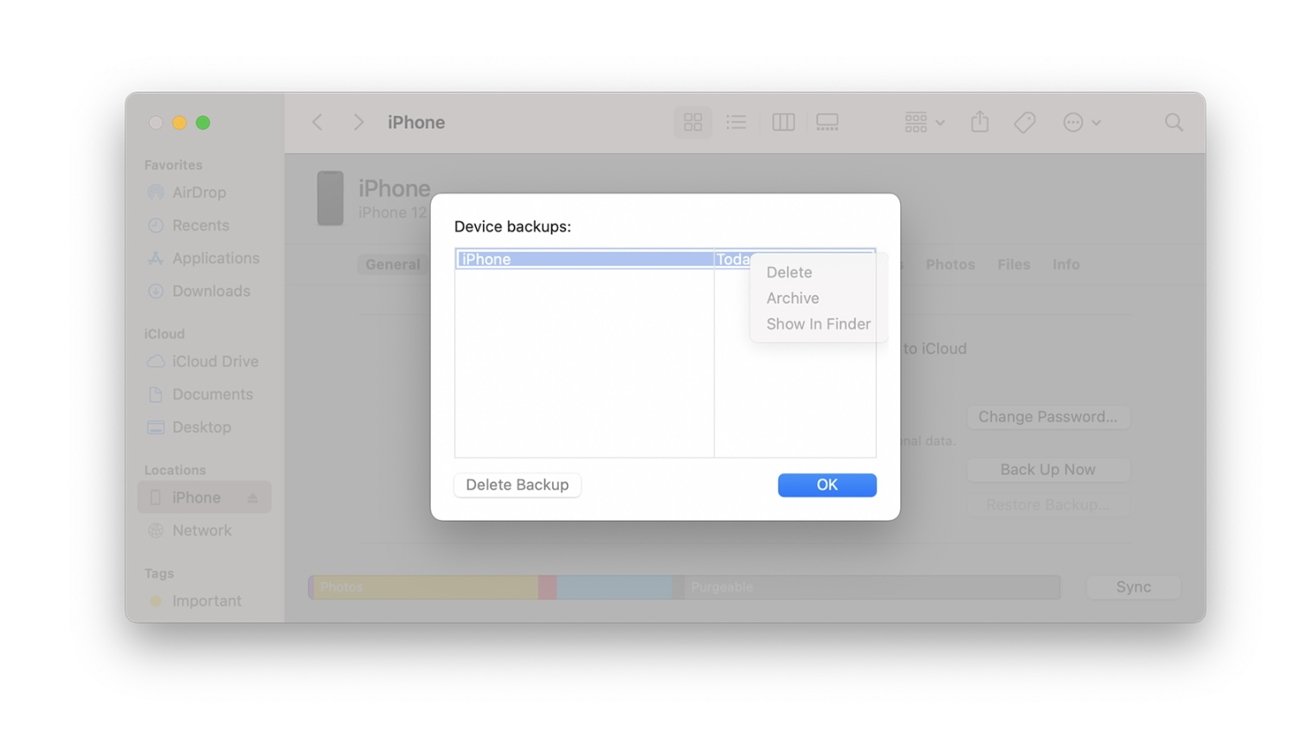
Task: Click the Share toolbar icon
Action: pyautogui.click(x=980, y=122)
